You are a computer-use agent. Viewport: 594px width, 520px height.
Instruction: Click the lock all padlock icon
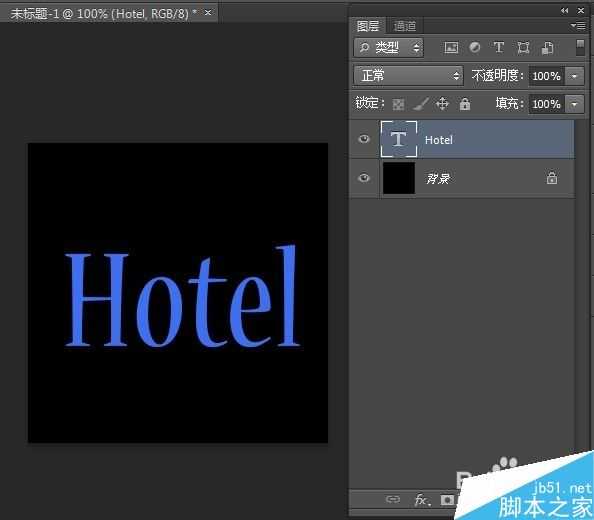(x=465, y=104)
